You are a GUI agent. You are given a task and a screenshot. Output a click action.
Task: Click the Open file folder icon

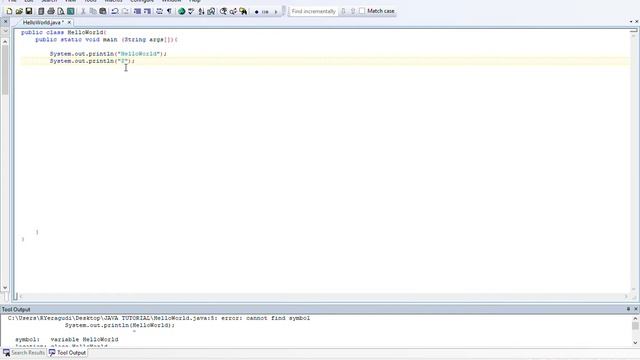coord(19,11)
